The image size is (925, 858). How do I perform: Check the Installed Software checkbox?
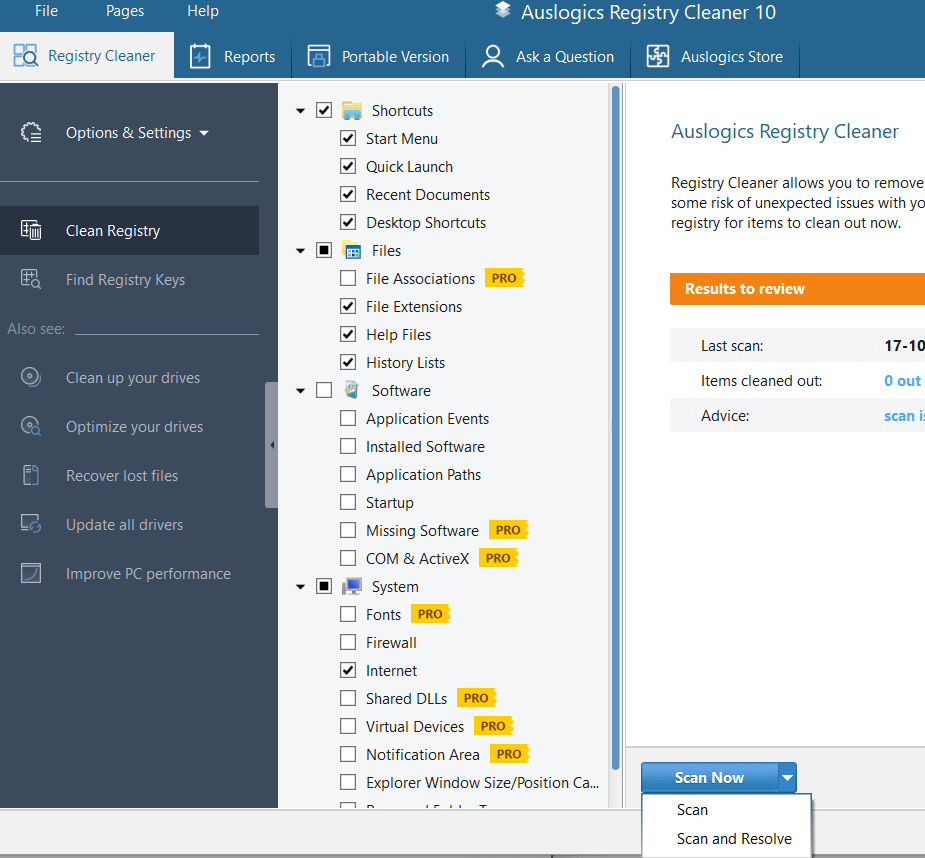point(348,446)
